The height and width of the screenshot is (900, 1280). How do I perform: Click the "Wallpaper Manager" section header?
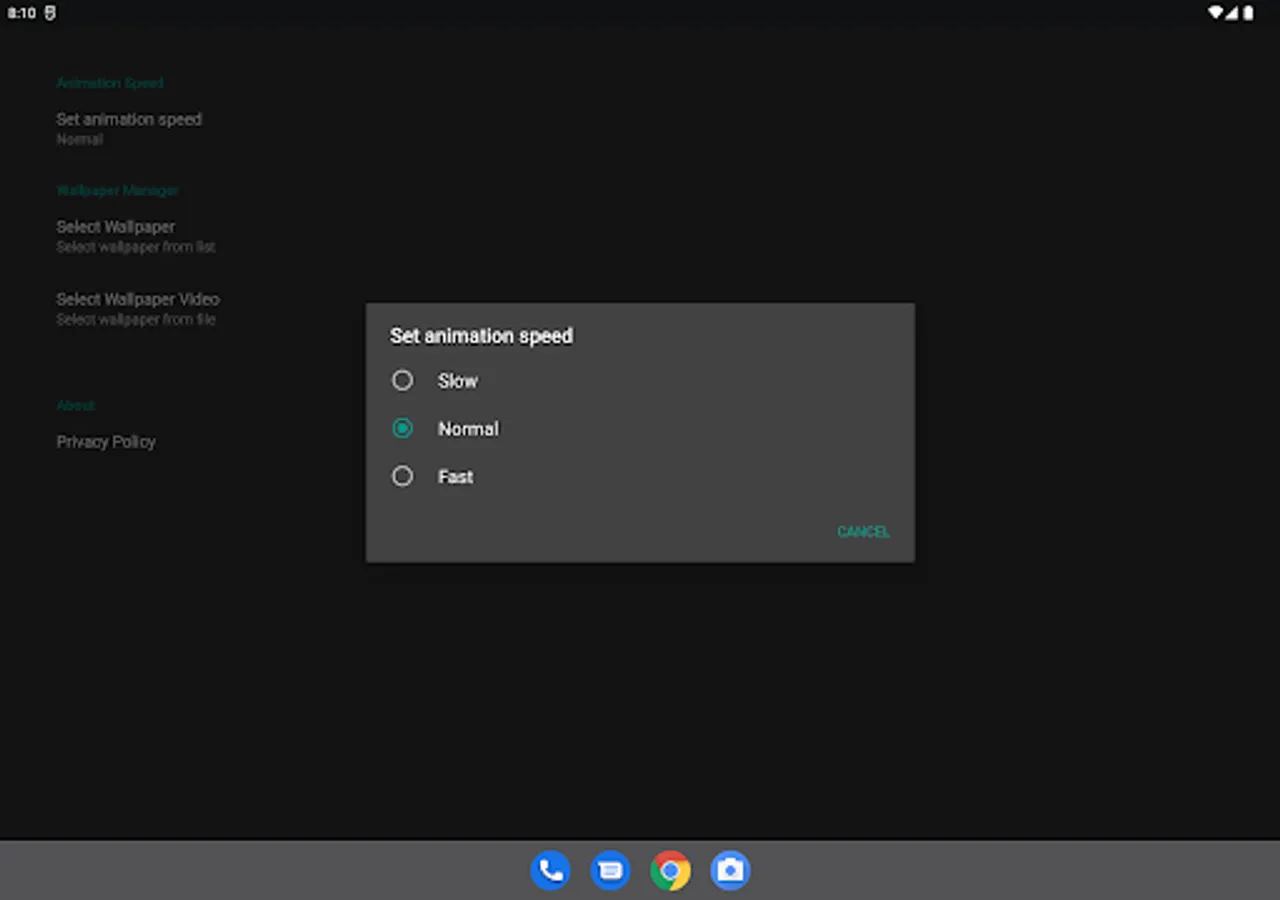(117, 190)
